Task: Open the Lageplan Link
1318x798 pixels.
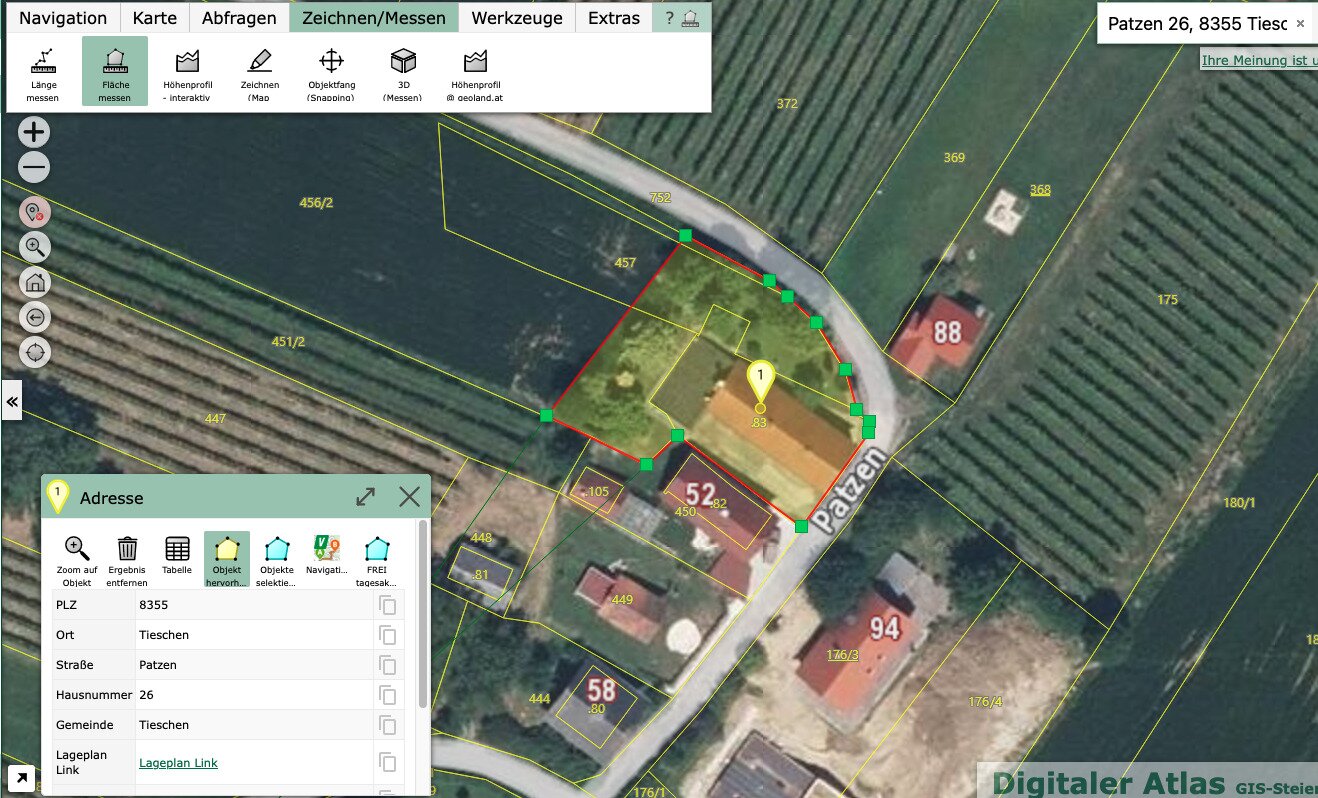Action: pos(178,763)
